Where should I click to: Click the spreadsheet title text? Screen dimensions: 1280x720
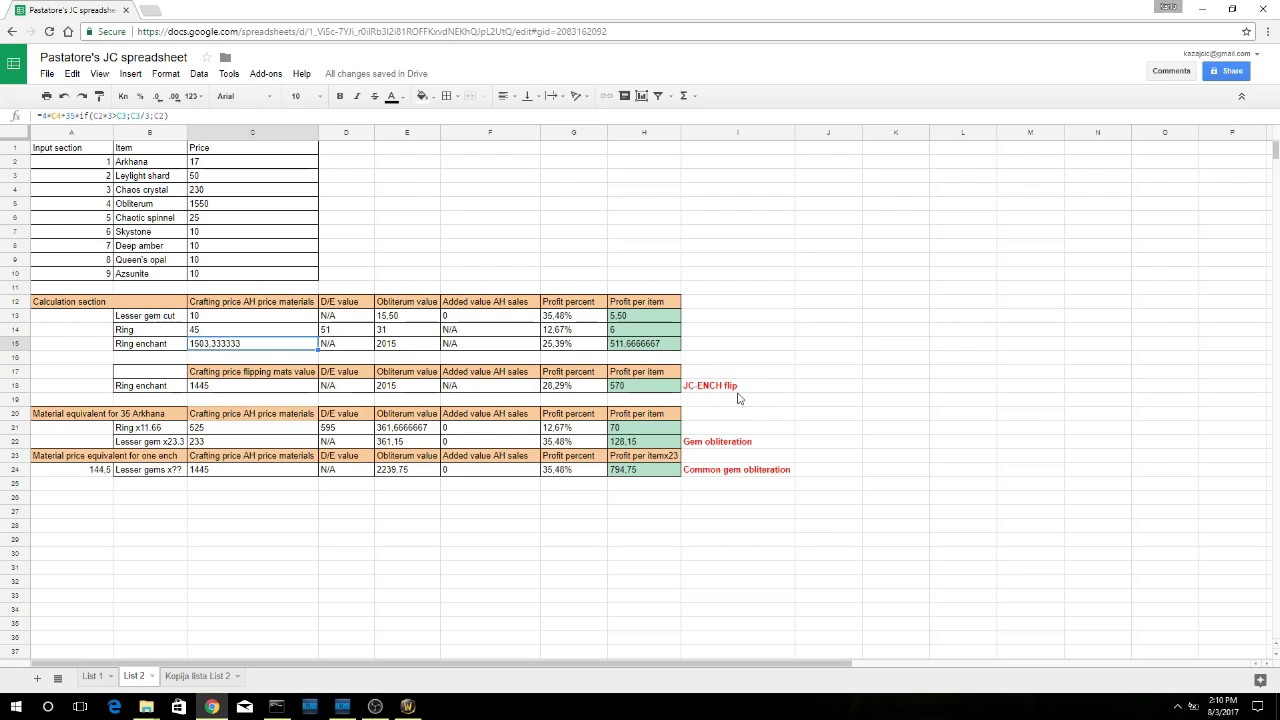coord(113,57)
